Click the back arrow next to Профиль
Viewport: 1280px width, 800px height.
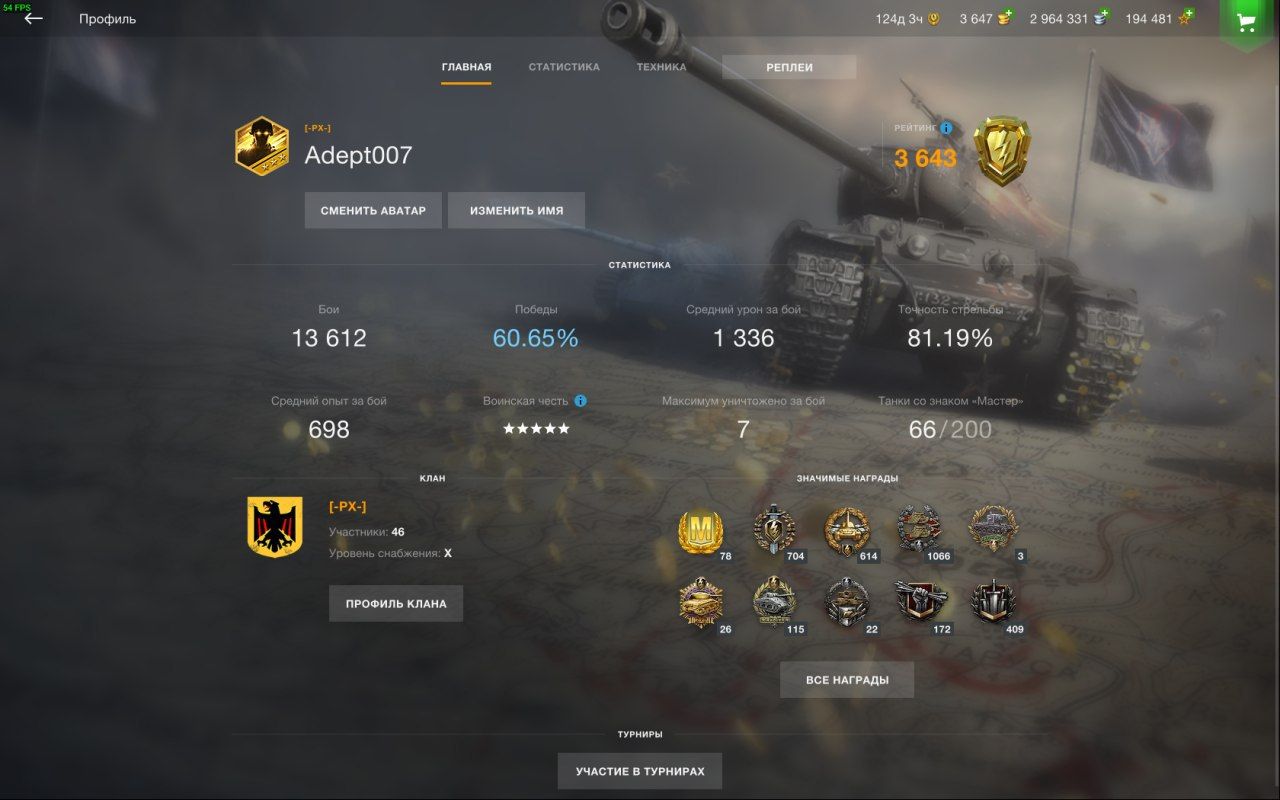coord(34,18)
